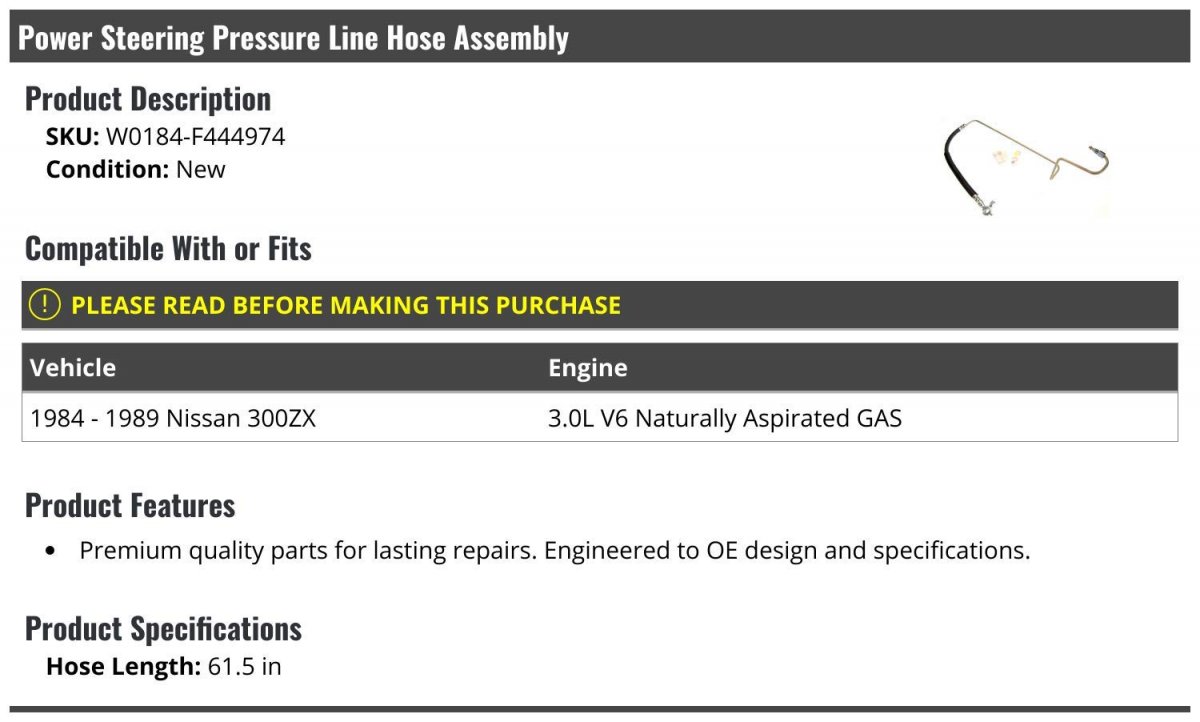The width and height of the screenshot is (1200, 722).
Task: Click the SKU label
Action: point(73,137)
